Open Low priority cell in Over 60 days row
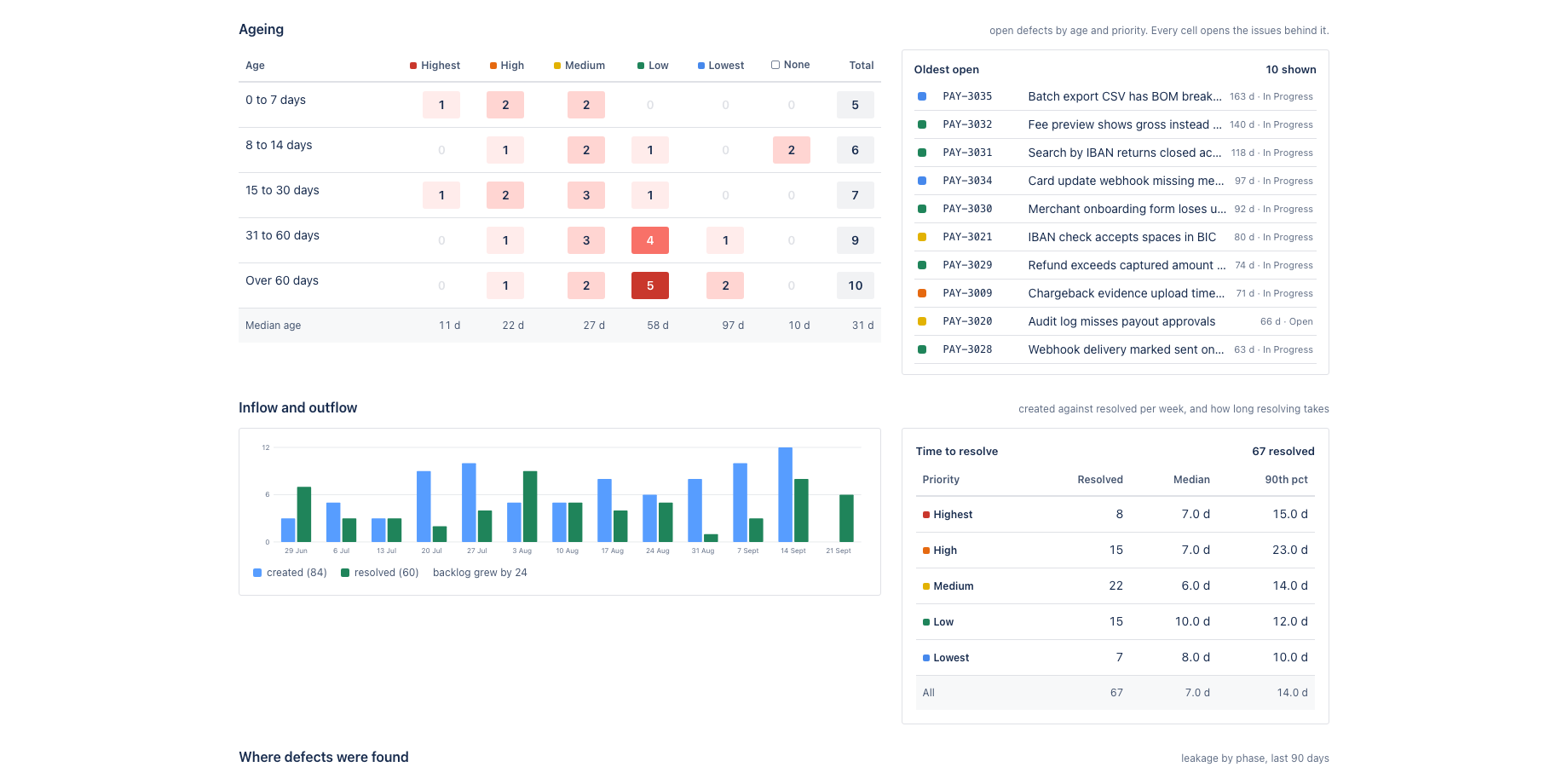 [649, 285]
